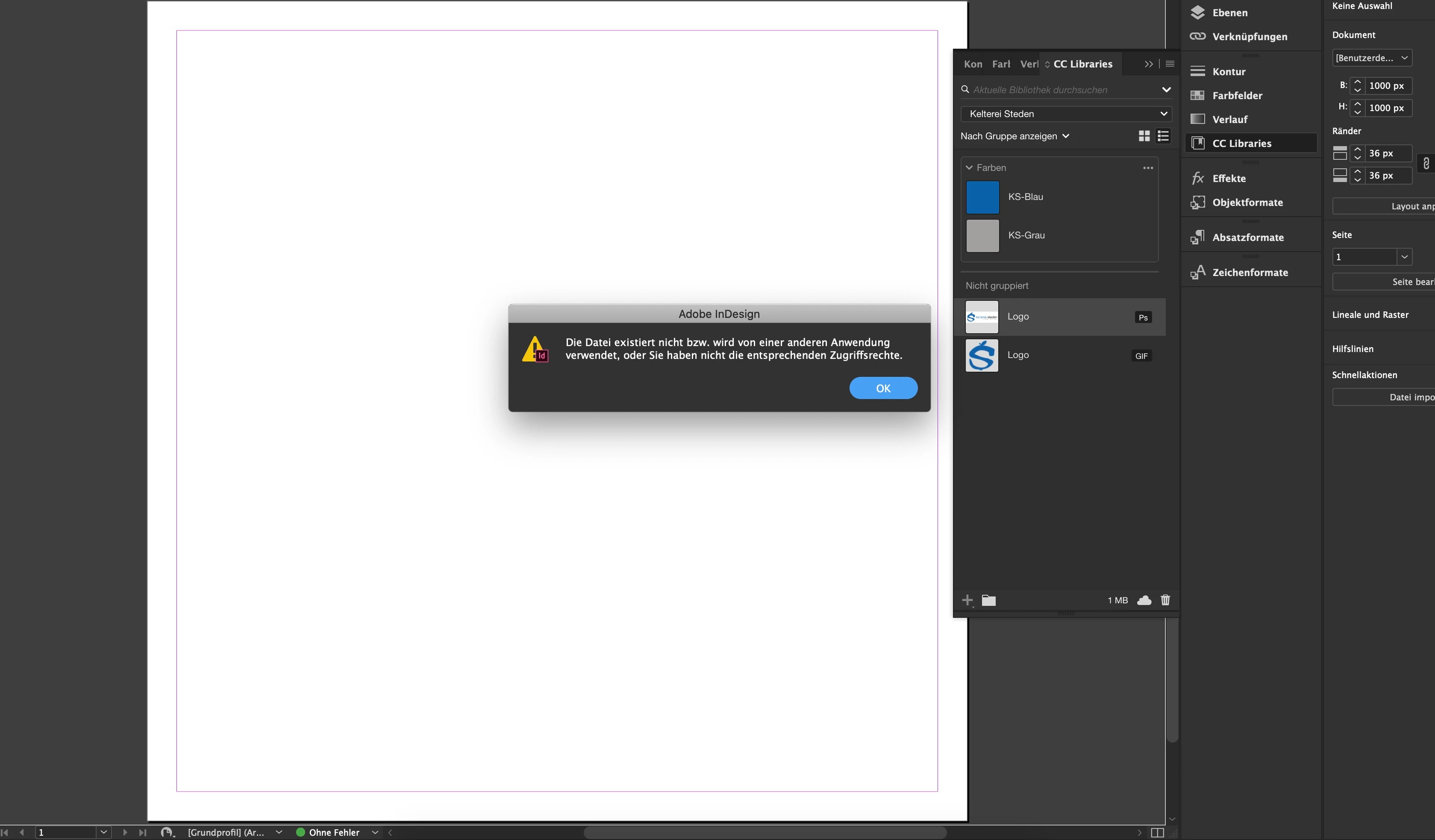This screenshot has height=840, width=1435.
Task: Open the Farbfelder panel icon
Action: tap(1197, 96)
